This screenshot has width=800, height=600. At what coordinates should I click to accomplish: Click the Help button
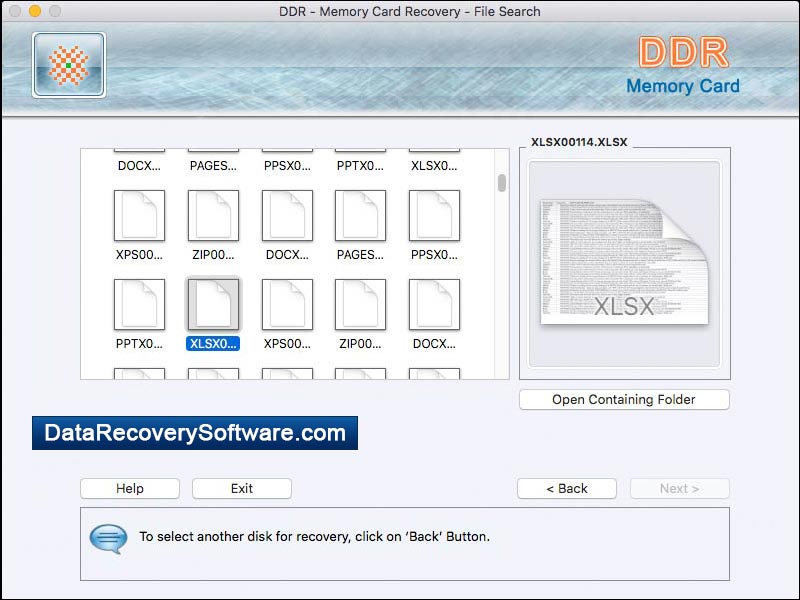129,488
